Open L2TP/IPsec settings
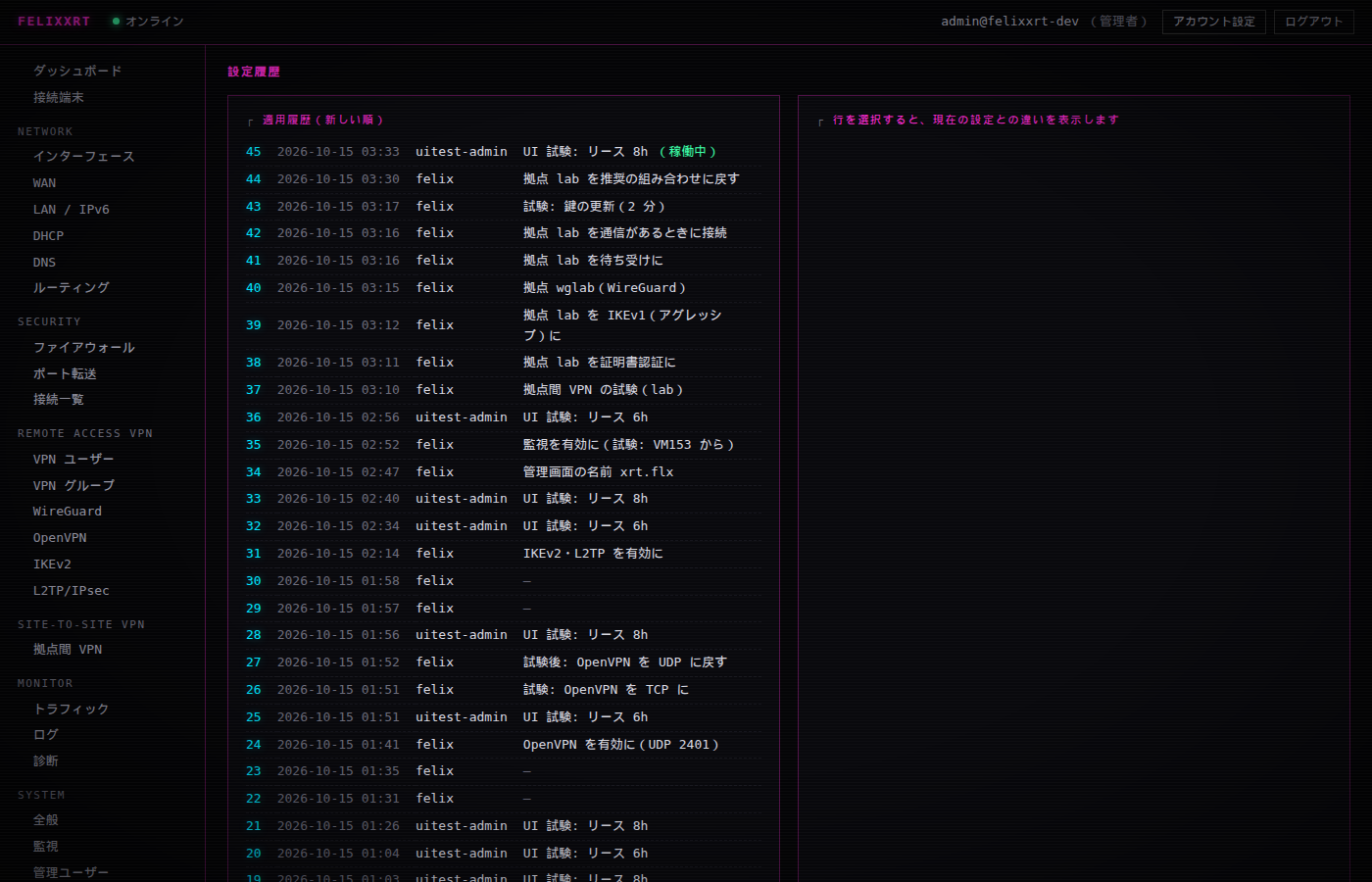This screenshot has height=882, width=1372. coord(71,591)
